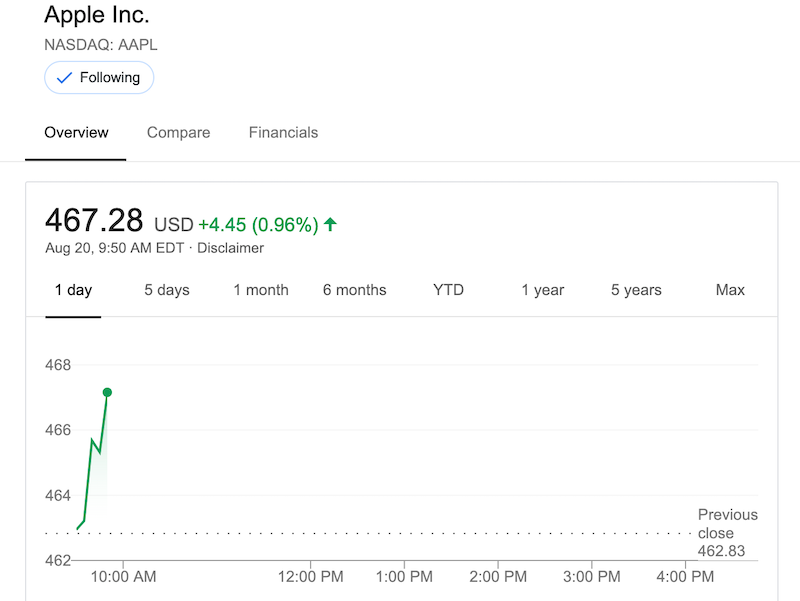This screenshot has width=800, height=601.
Task: Click the NASDAQ: AAPL ticker text
Action: pos(101,45)
